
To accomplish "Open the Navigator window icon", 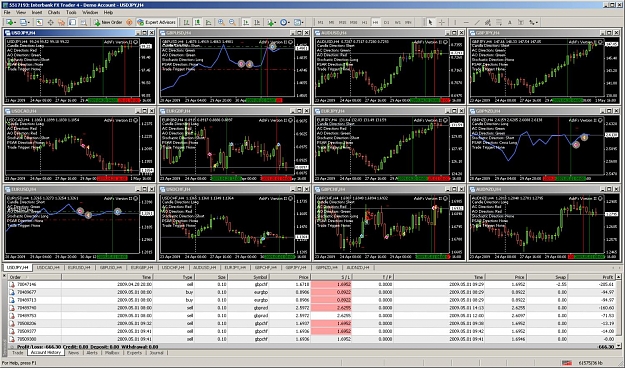I will point(61,22).
